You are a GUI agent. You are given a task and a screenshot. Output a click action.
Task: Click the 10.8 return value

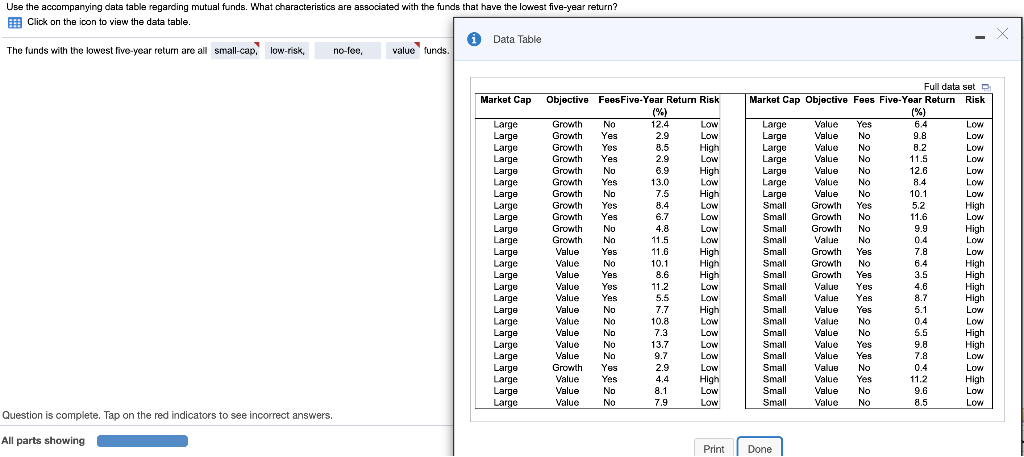660,321
